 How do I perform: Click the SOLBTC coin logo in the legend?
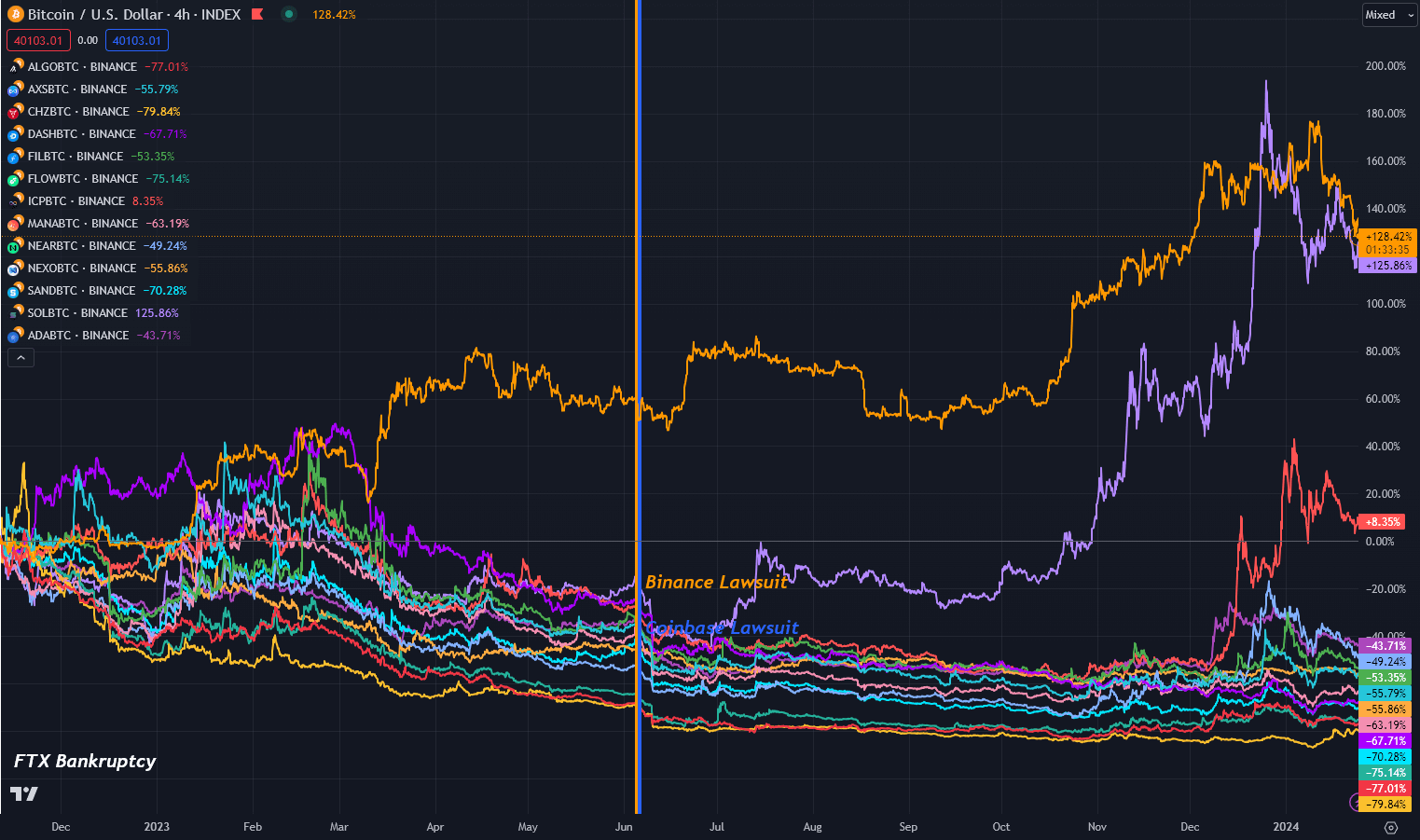tap(15, 312)
